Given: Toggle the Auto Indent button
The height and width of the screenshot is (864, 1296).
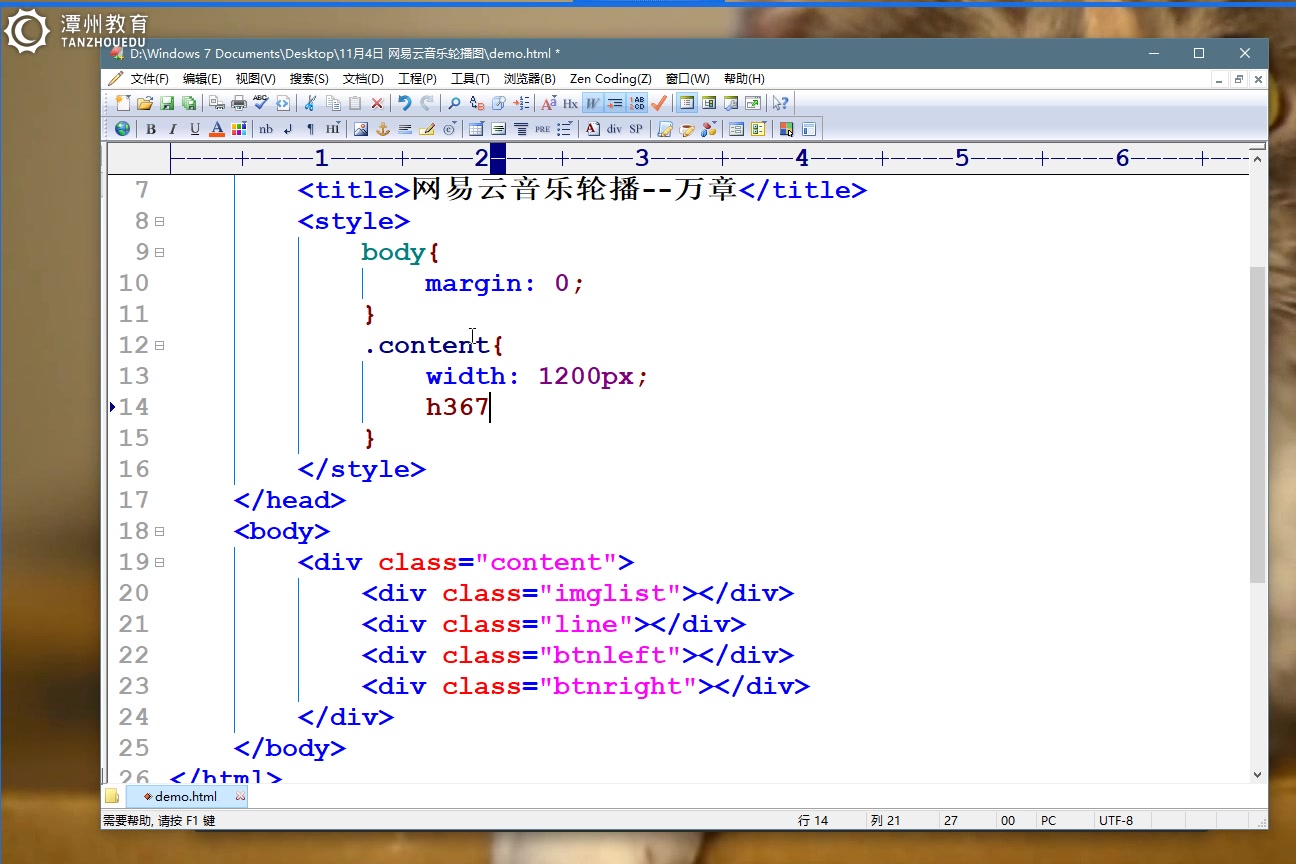Looking at the screenshot, I should click(614, 103).
